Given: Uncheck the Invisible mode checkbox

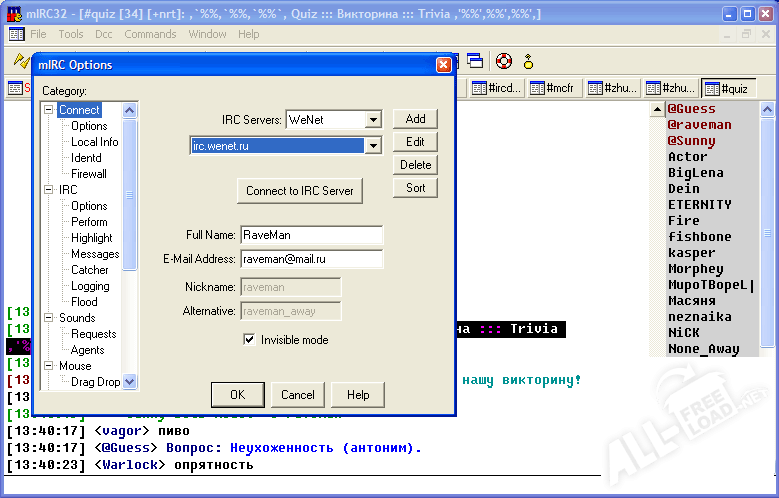Looking at the screenshot, I should (249, 340).
